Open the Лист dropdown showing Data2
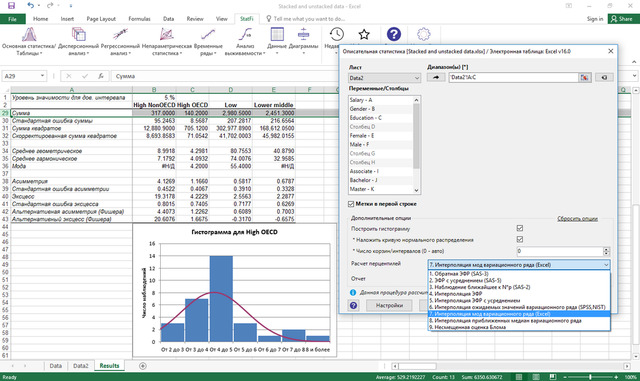Viewport: 640px width, 381px height. point(384,78)
